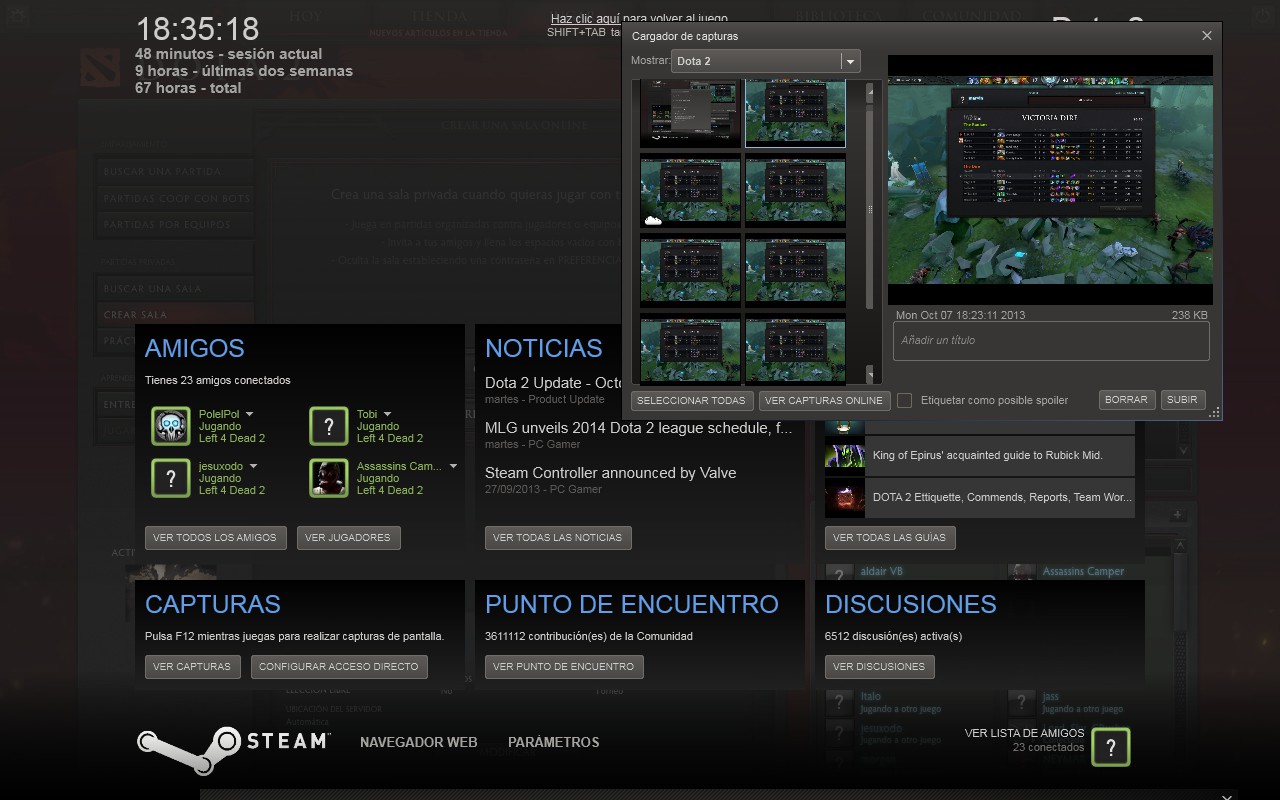The width and height of the screenshot is (1280, 800).
Task: Click VER CAPTURAS ONLINE button
Action: coord(824,400)
